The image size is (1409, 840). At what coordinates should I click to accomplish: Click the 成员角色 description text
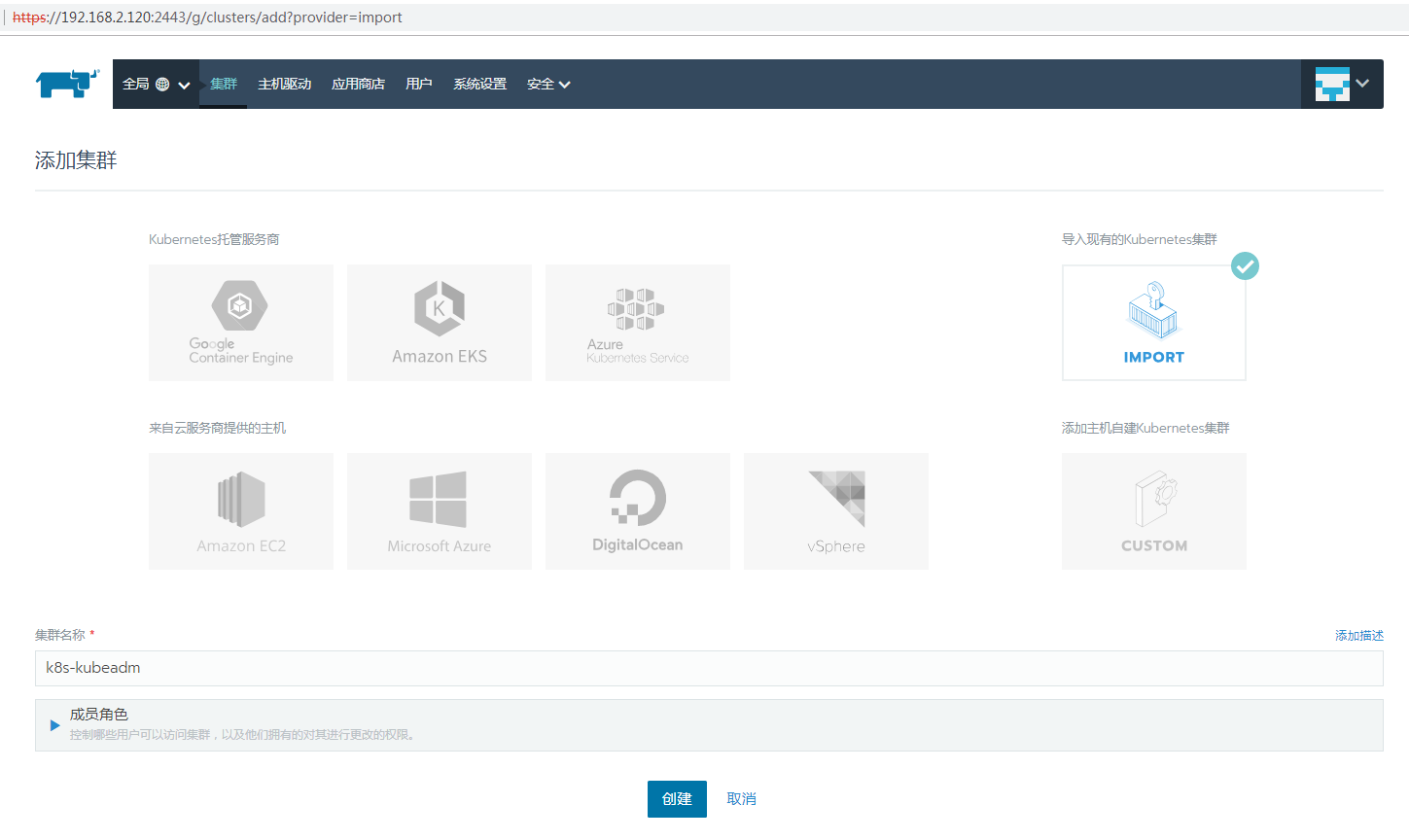pyautogui.click(x=244, y=735)
